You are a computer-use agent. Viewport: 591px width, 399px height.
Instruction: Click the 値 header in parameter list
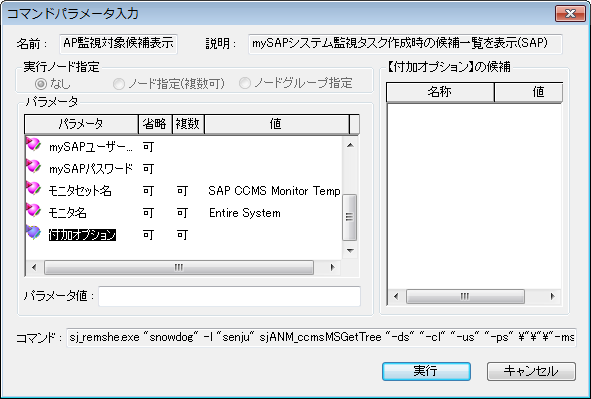(x=276, y=124)
